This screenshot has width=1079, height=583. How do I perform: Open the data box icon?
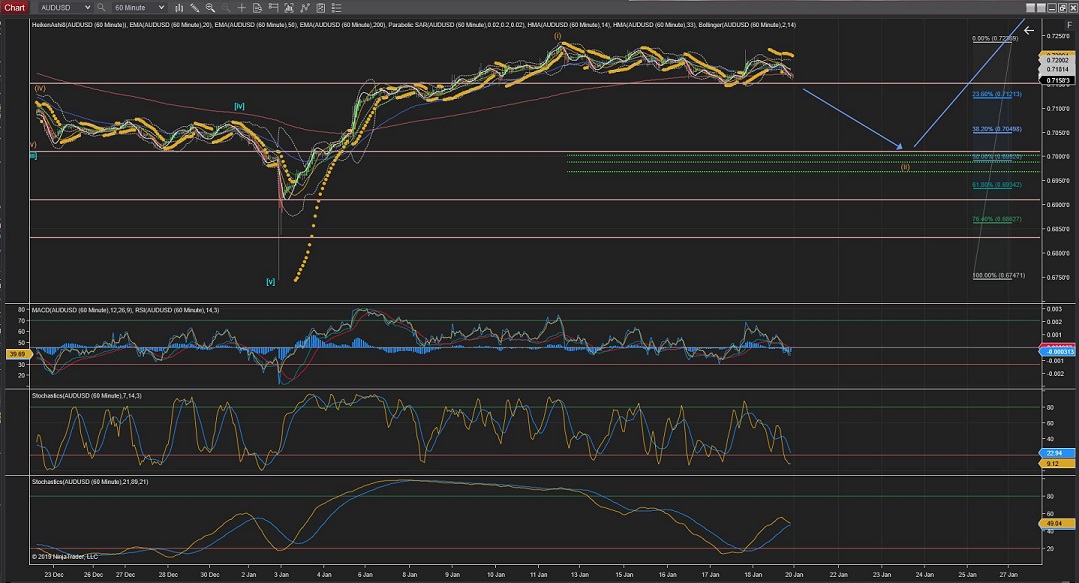[256, 7]
